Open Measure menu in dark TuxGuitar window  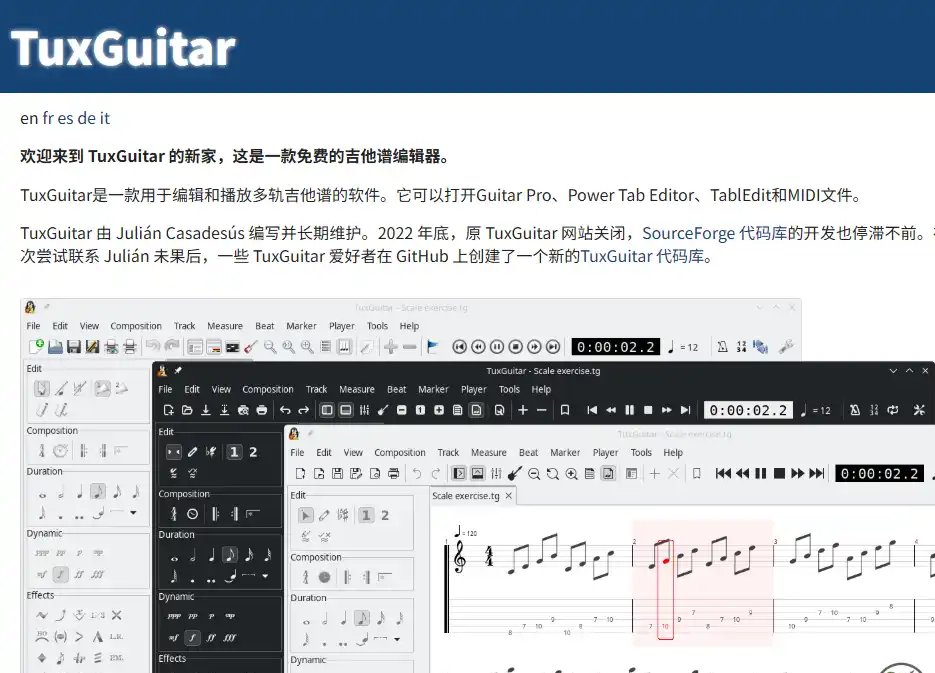(357, 389)
